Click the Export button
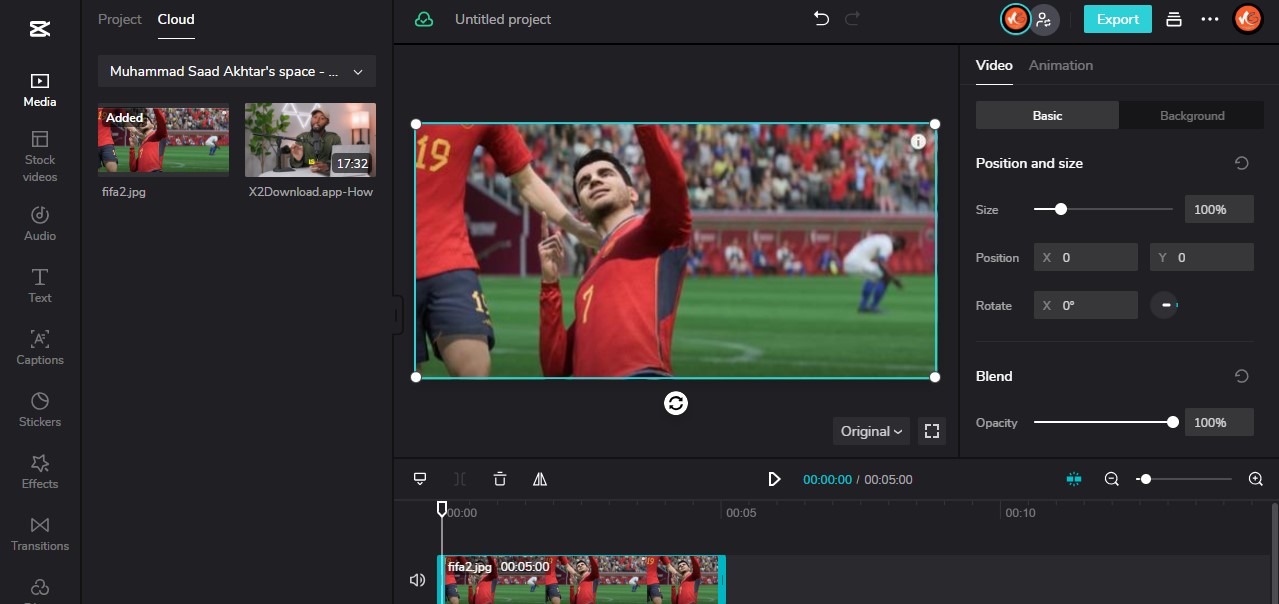 tap(1118, 19)
